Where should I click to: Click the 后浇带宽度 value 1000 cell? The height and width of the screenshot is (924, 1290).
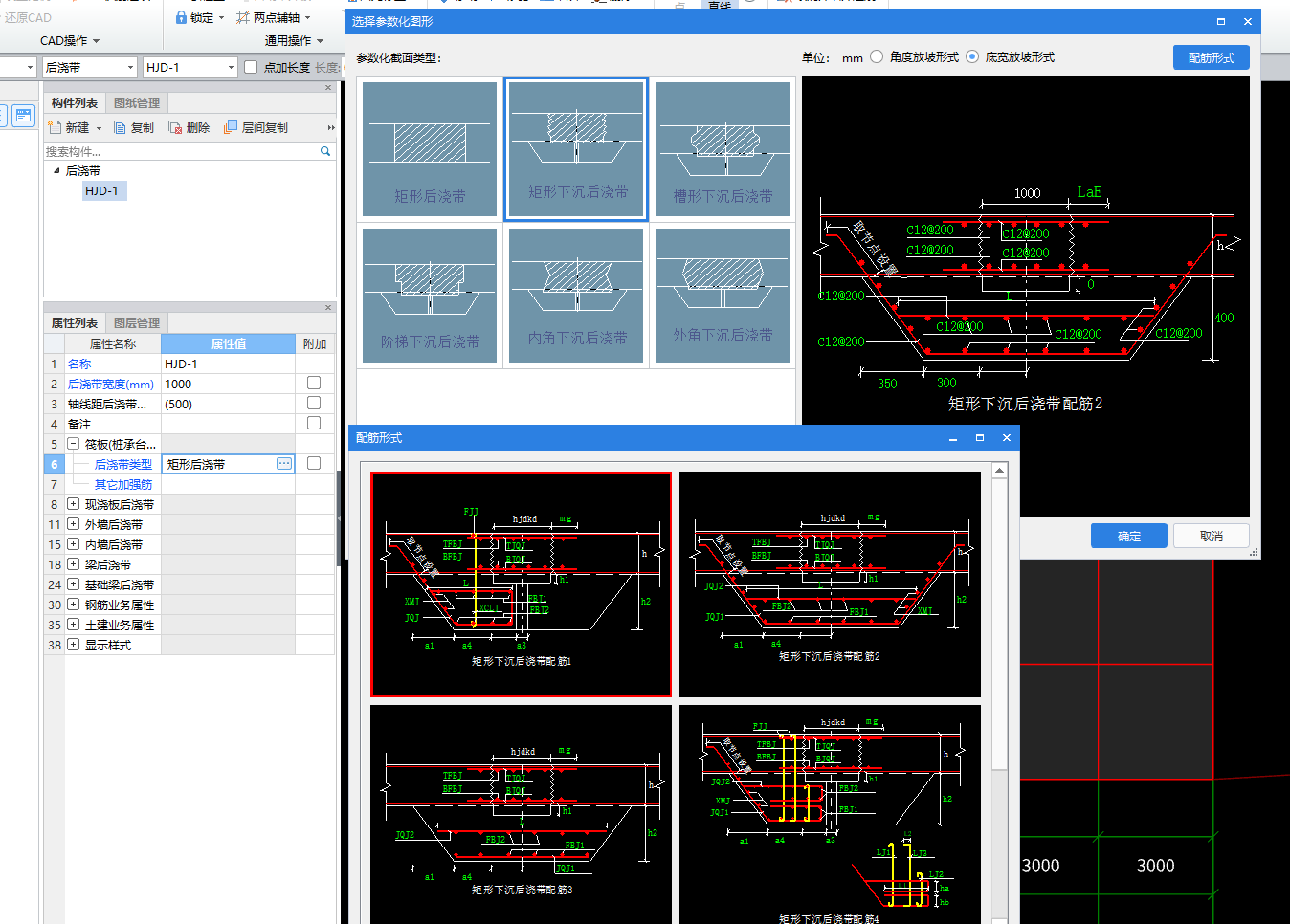[x=228, y=384]
